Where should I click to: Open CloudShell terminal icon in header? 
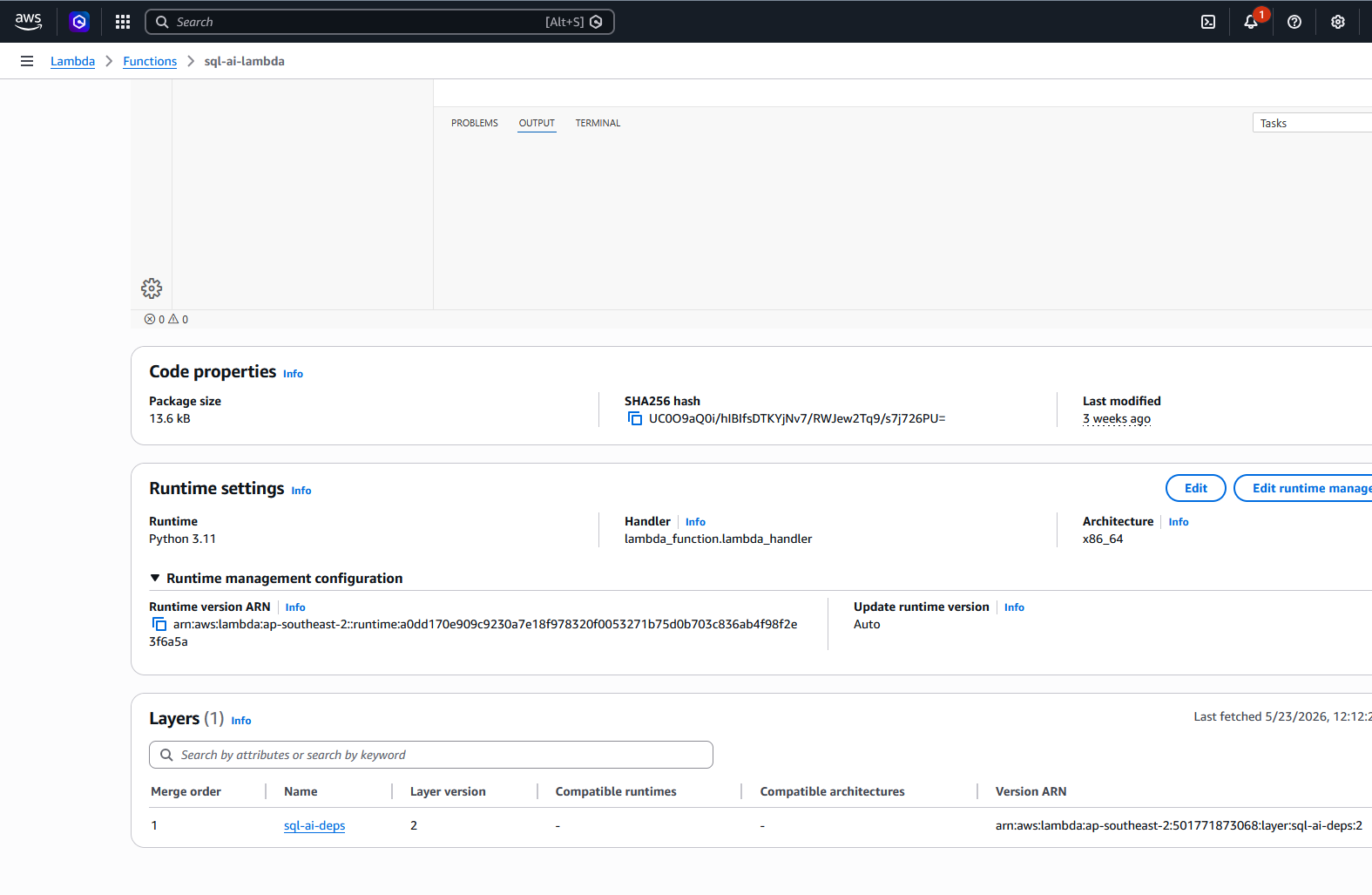[1208, 22]
